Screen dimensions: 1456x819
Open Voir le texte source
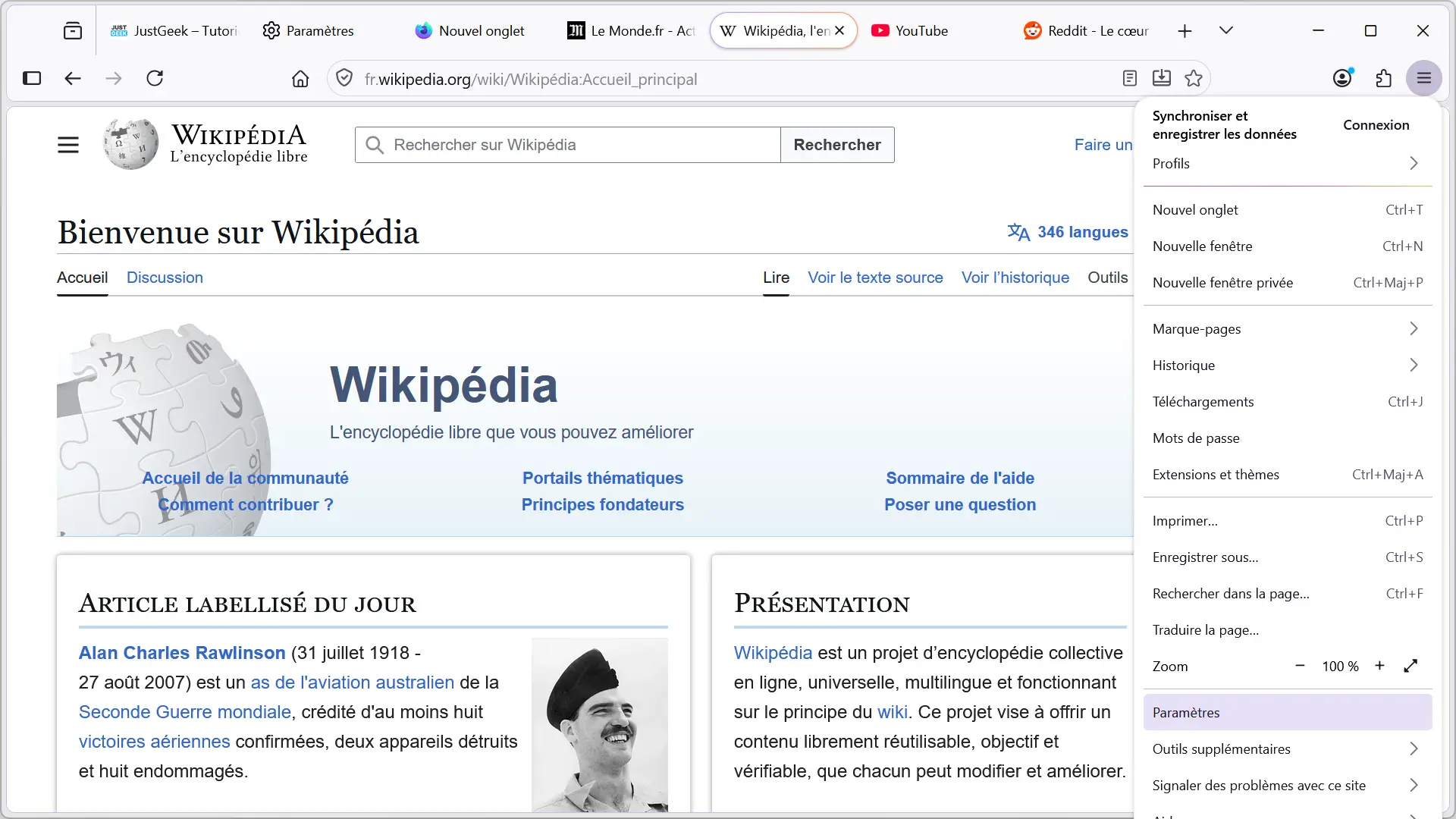875,278
